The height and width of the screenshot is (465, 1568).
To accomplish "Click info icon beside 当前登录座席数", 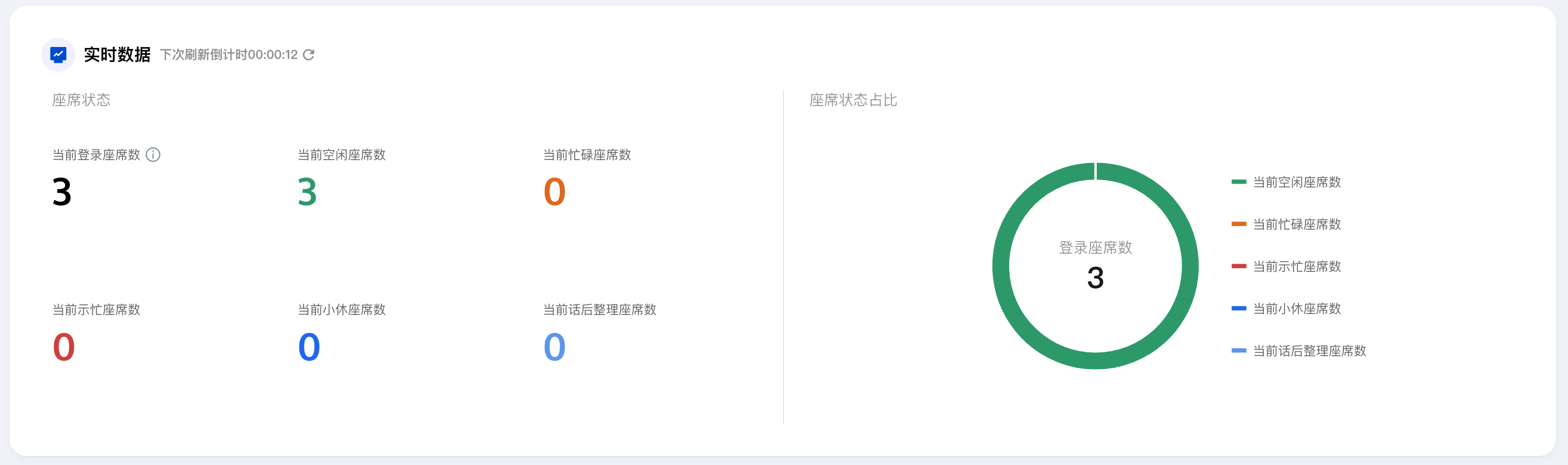I will (x=153, y=155).
